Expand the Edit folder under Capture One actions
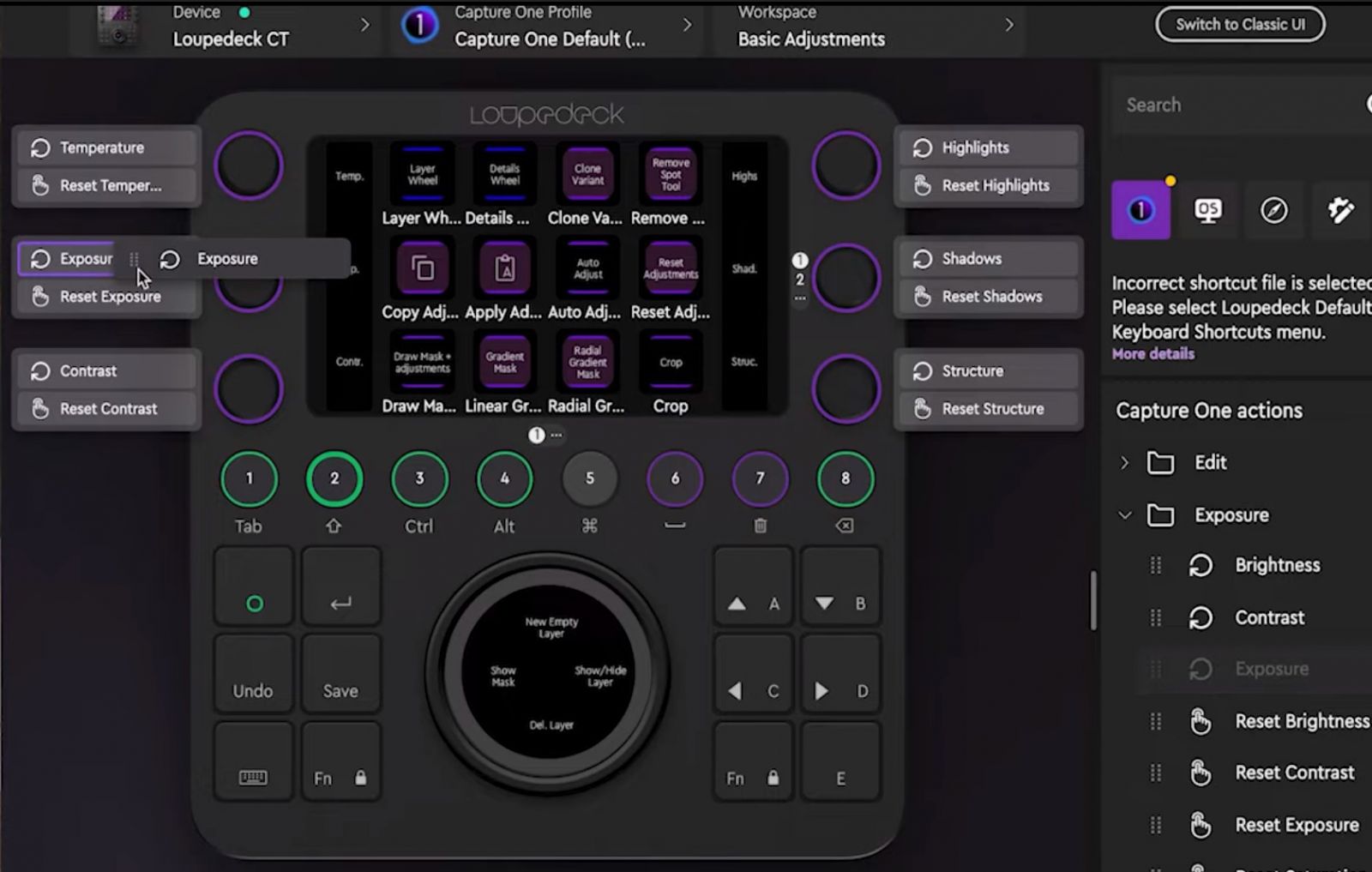Image resolution: width=1372 pixels, height=872 pixels. click(x=1126, y=462)
